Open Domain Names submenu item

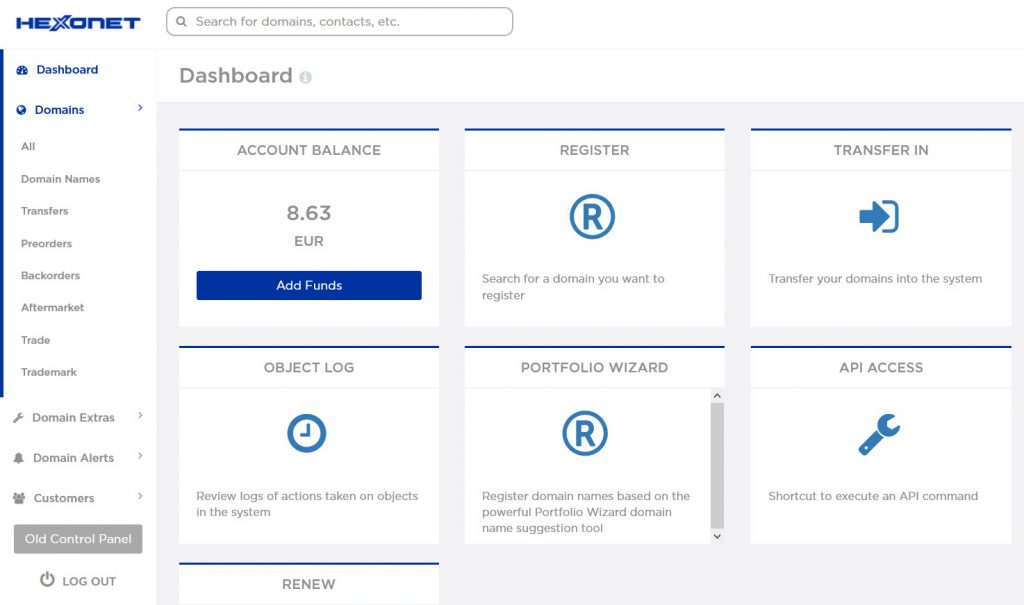click(x=60, y=179)
